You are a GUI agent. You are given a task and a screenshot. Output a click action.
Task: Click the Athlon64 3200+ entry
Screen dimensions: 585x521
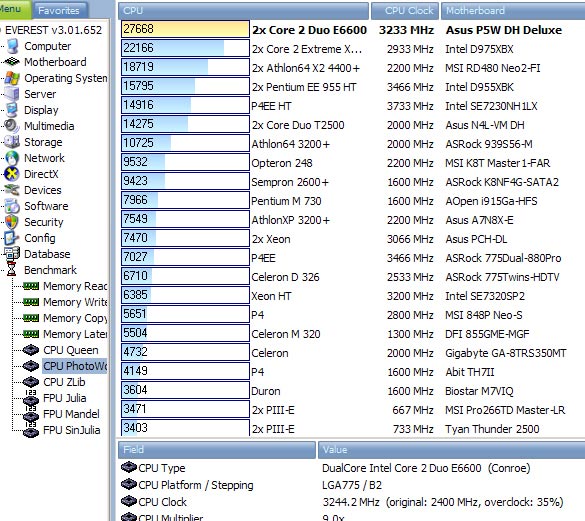291,144
